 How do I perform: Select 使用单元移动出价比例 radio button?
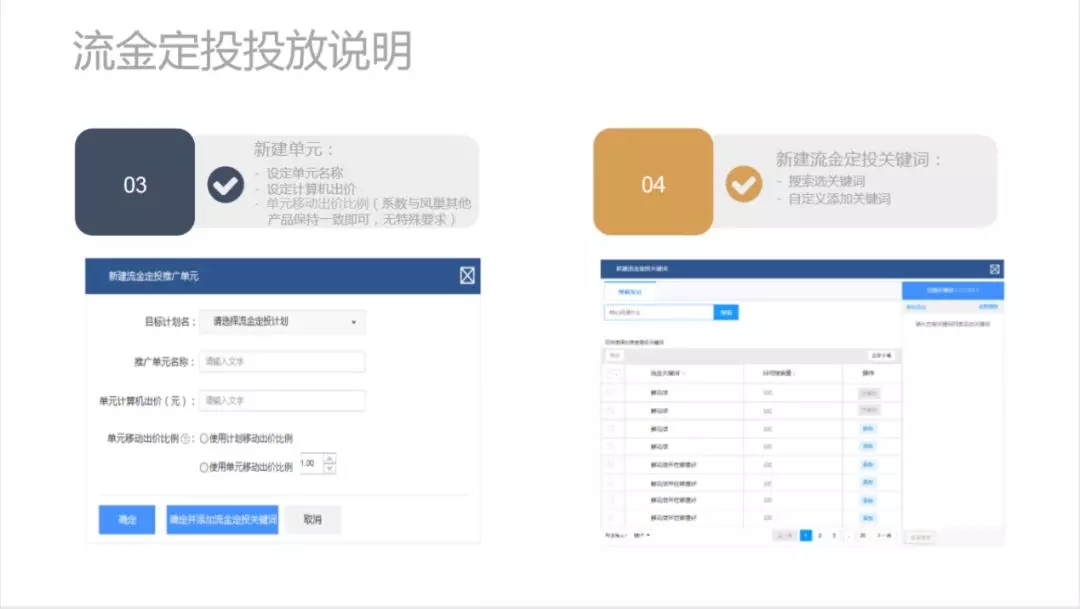(x=203, y=465)
